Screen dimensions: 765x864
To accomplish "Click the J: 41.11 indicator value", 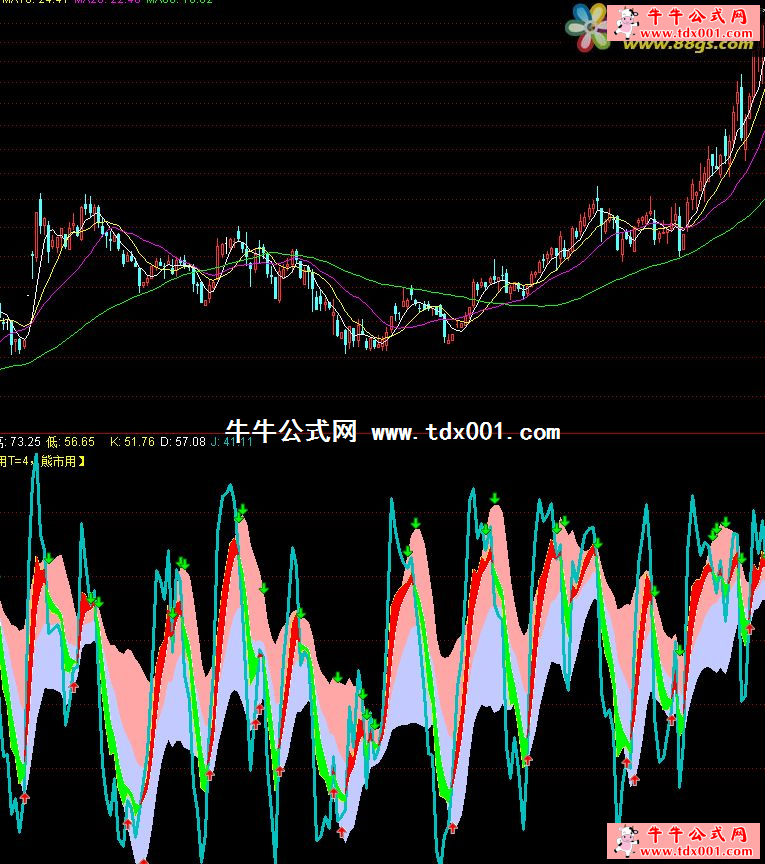I will (x=231, y=441).
